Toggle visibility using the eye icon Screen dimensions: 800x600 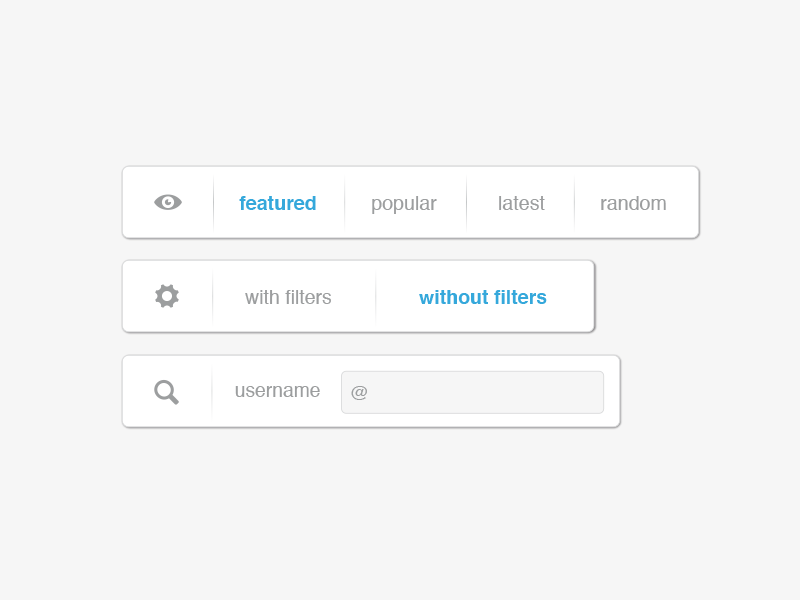point(168,202)
